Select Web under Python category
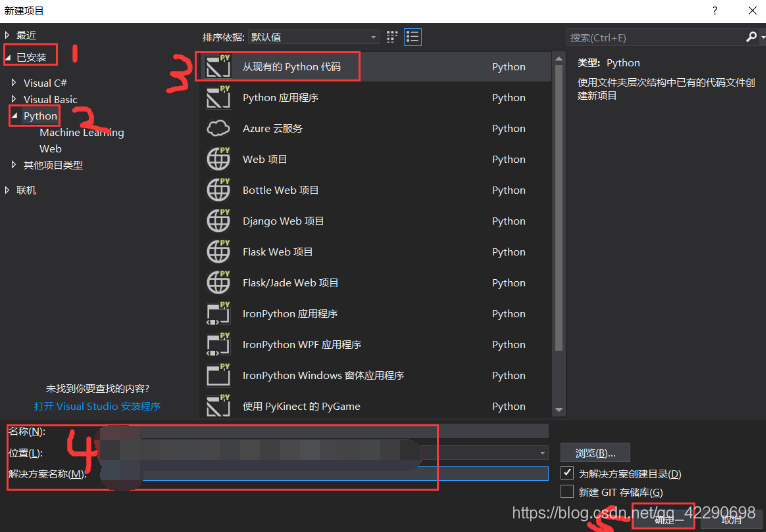 click(x=50, y=149)
